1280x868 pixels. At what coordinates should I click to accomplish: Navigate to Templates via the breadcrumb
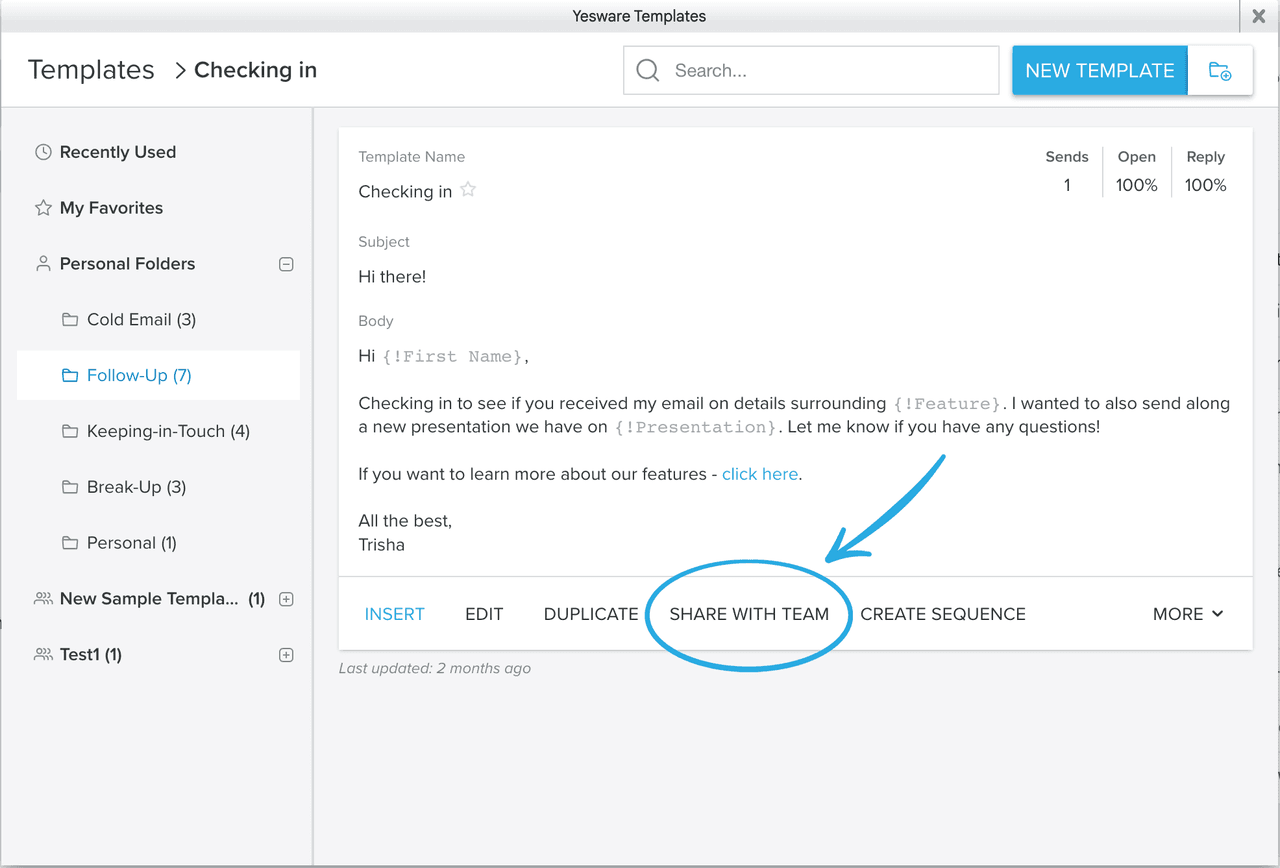91,69
